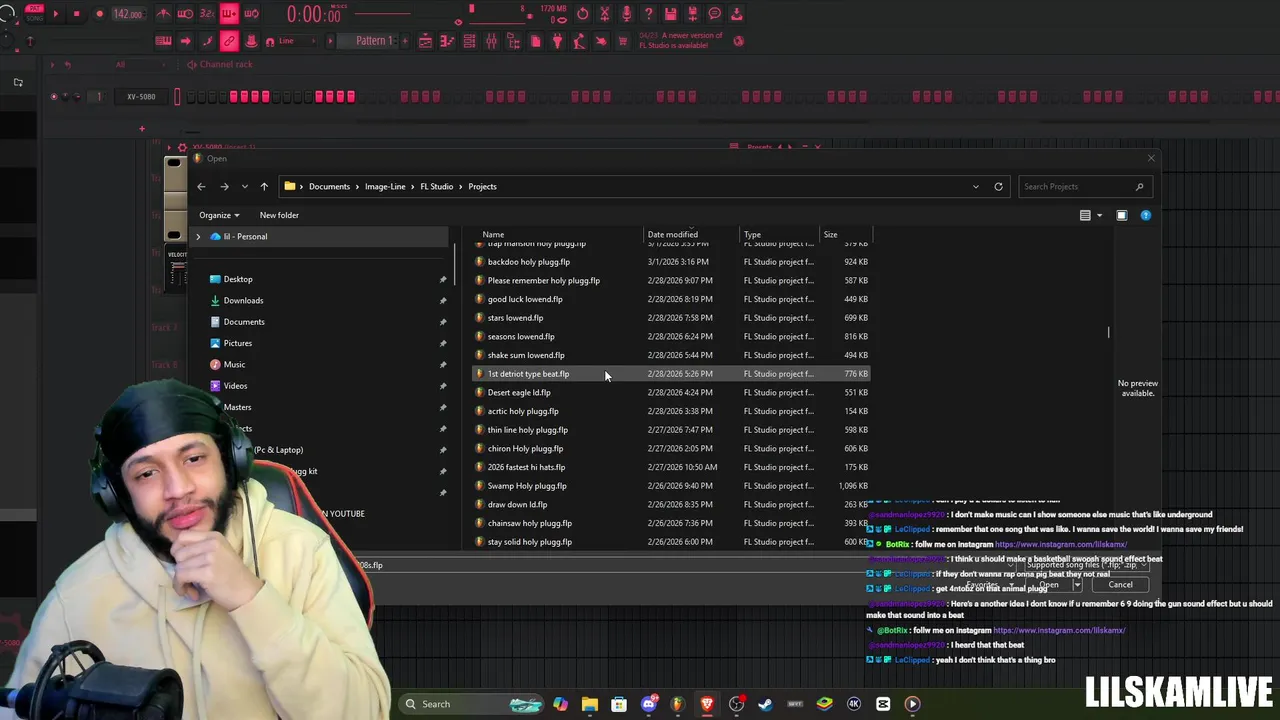
Task: Refresh the Projects folder listing
Action: pos(998,186)
